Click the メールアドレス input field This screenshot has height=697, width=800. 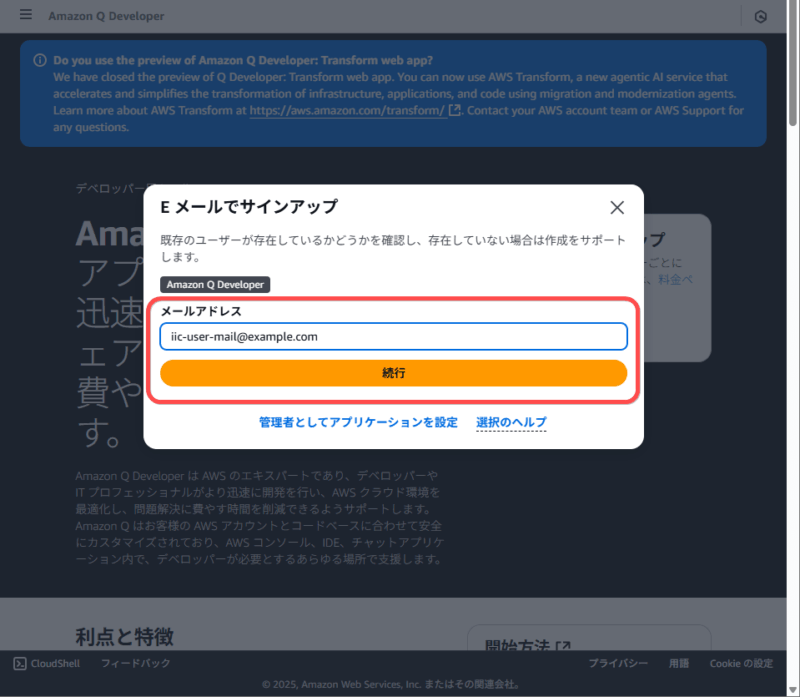tap(393, 336)
